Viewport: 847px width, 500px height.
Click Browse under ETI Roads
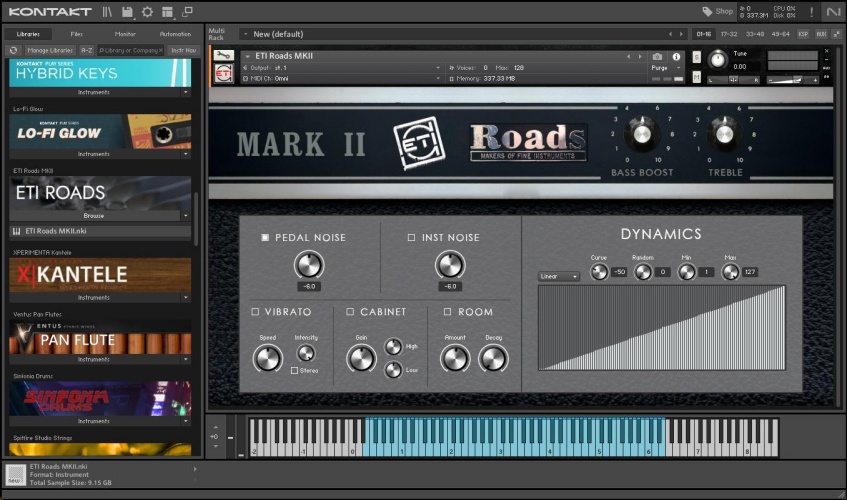click(94, 215)
